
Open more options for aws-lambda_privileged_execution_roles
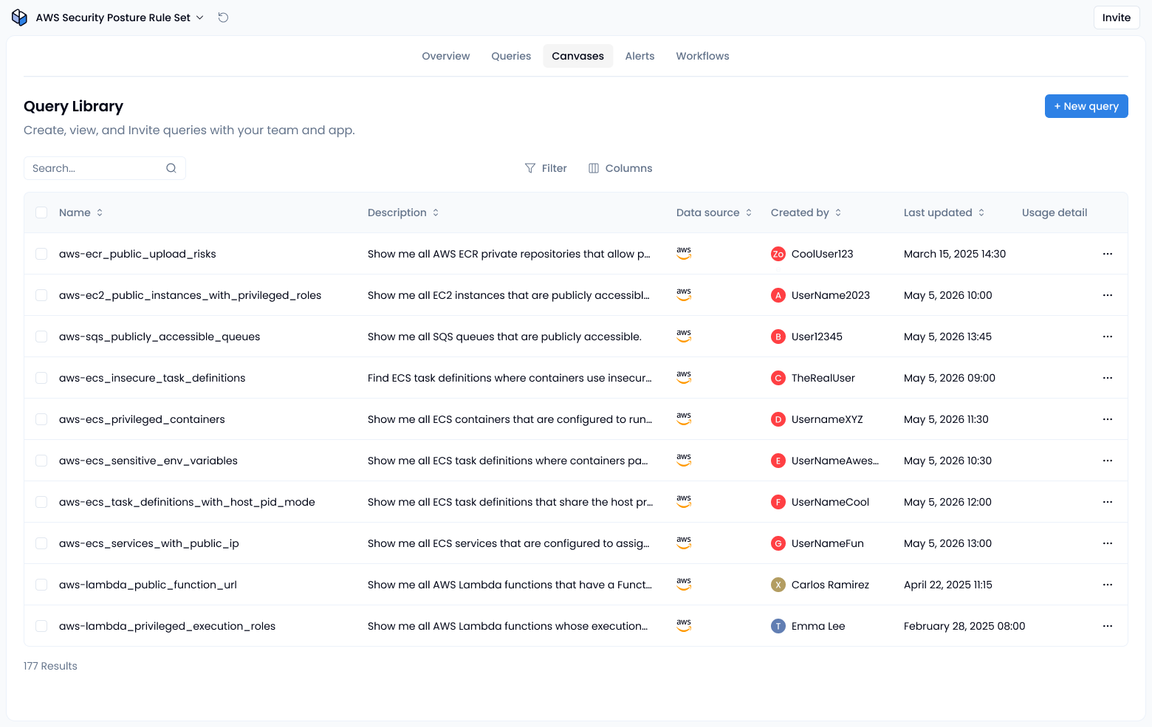point(1107,626)
